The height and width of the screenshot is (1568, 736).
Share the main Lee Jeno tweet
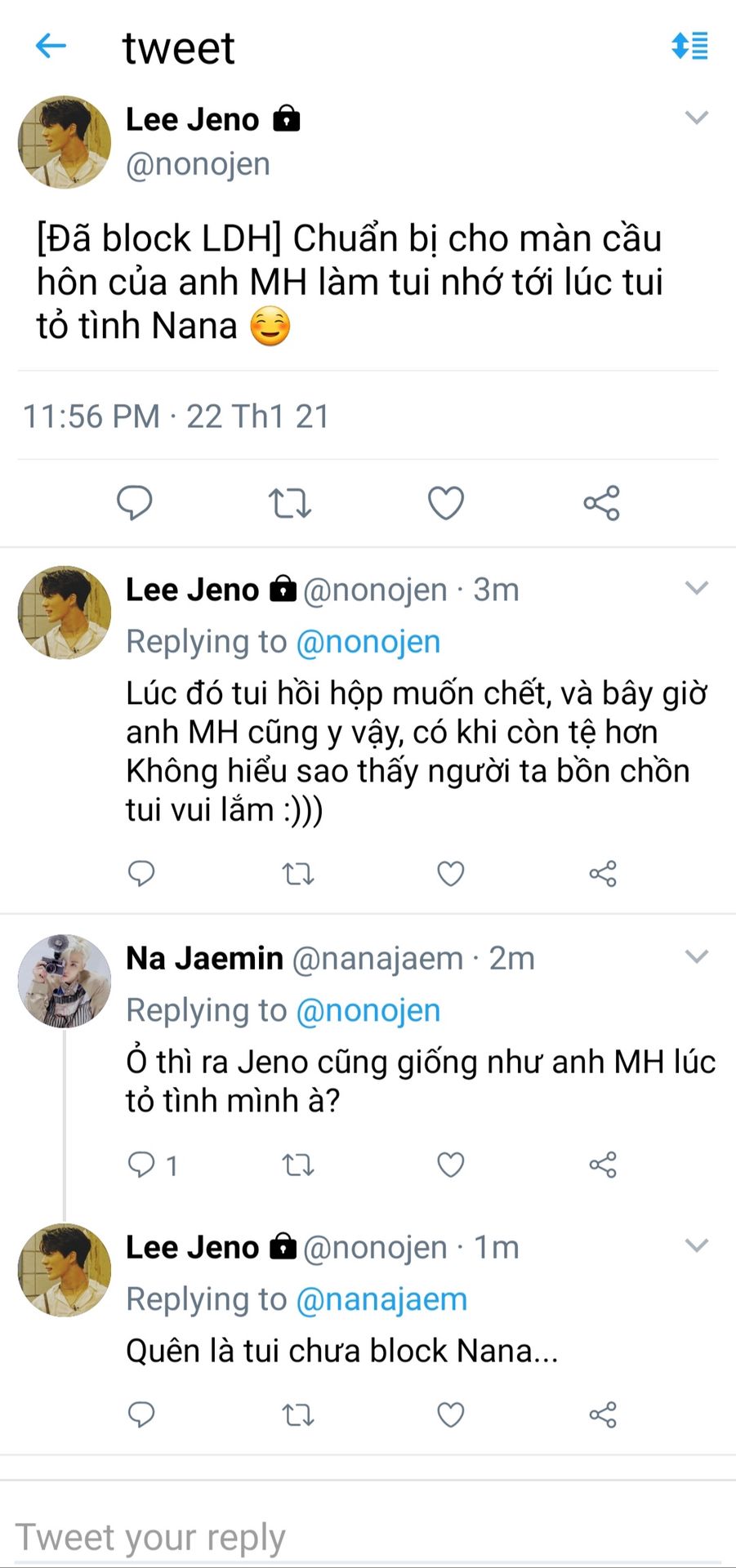602,503
